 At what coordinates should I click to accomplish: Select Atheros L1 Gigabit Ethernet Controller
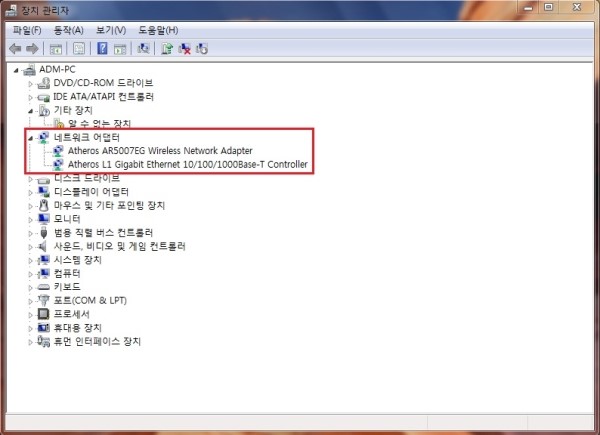coord(188,164)
